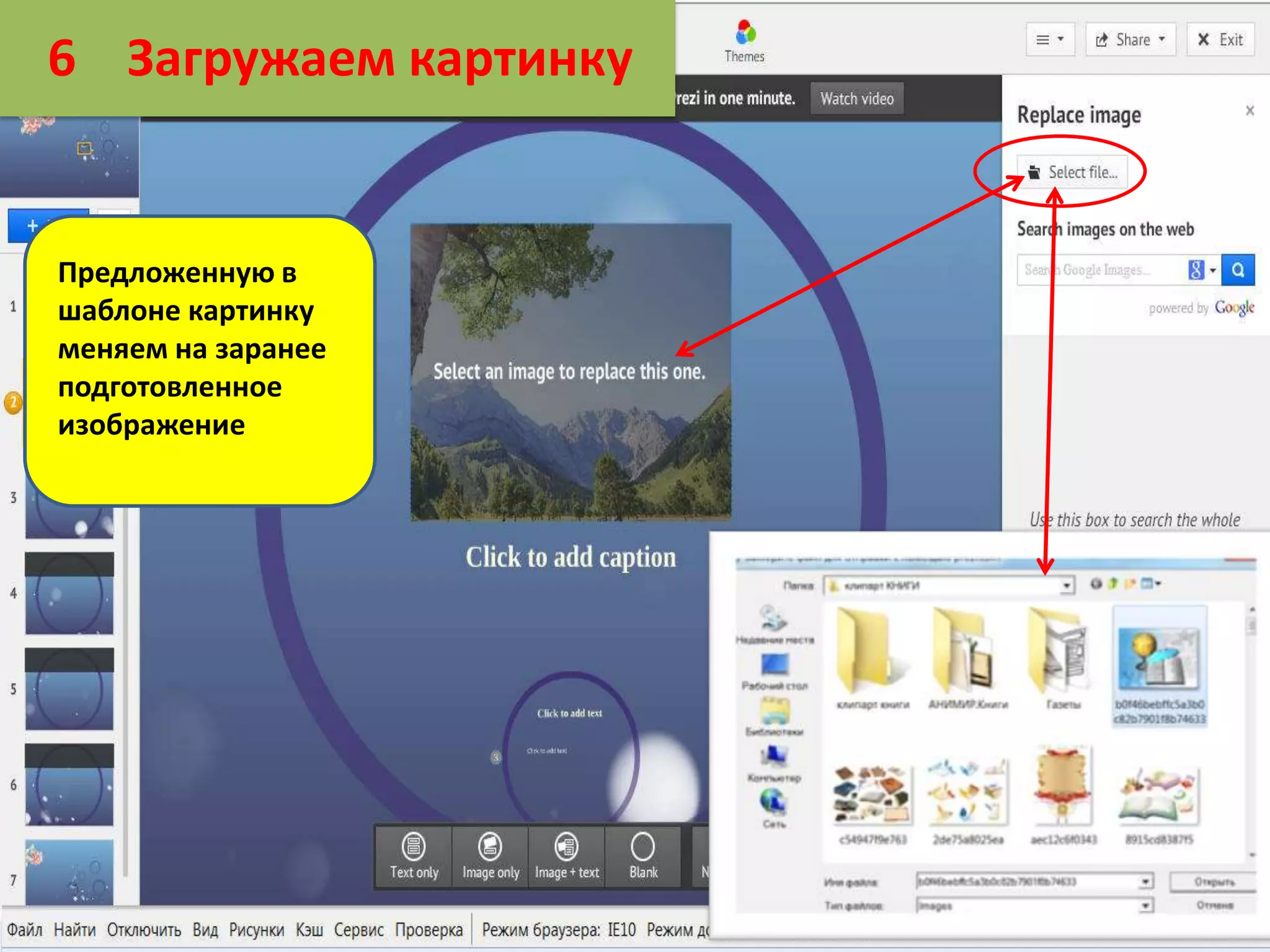Expand the Папка folder path dropdown
The width and height of the screenshot is (1270, 952).
pos(1066,585)
